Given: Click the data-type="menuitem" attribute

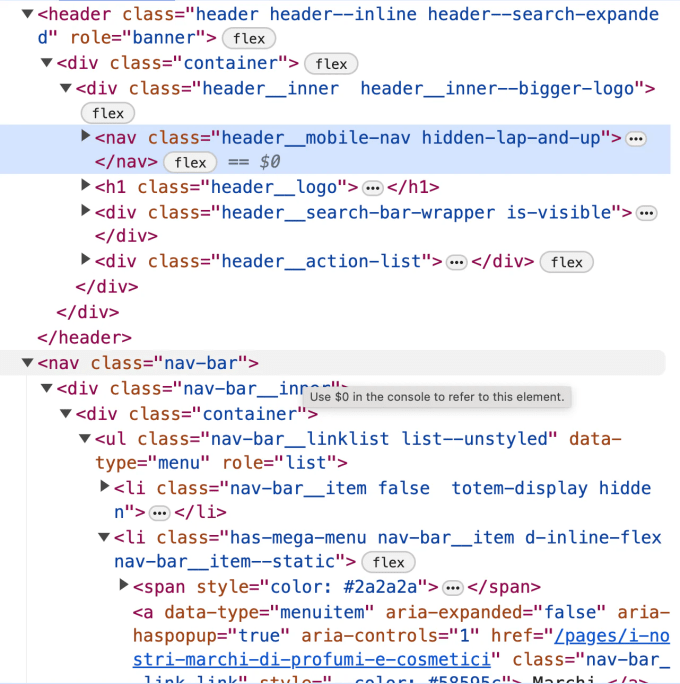Looking at the screenshot, I should click(x=269, y=612).
